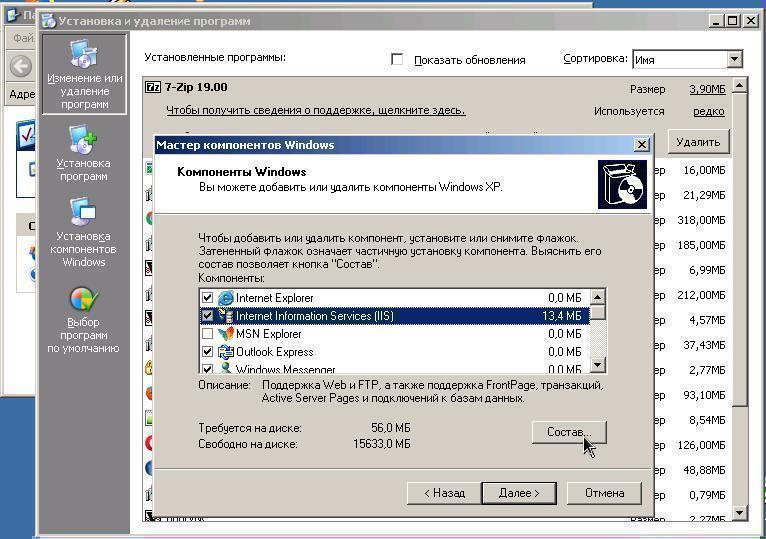This screenshot has width=766, height=539.
Task: Click Add/Remove Programs title bar icon
Action: (x=49, y=21)
